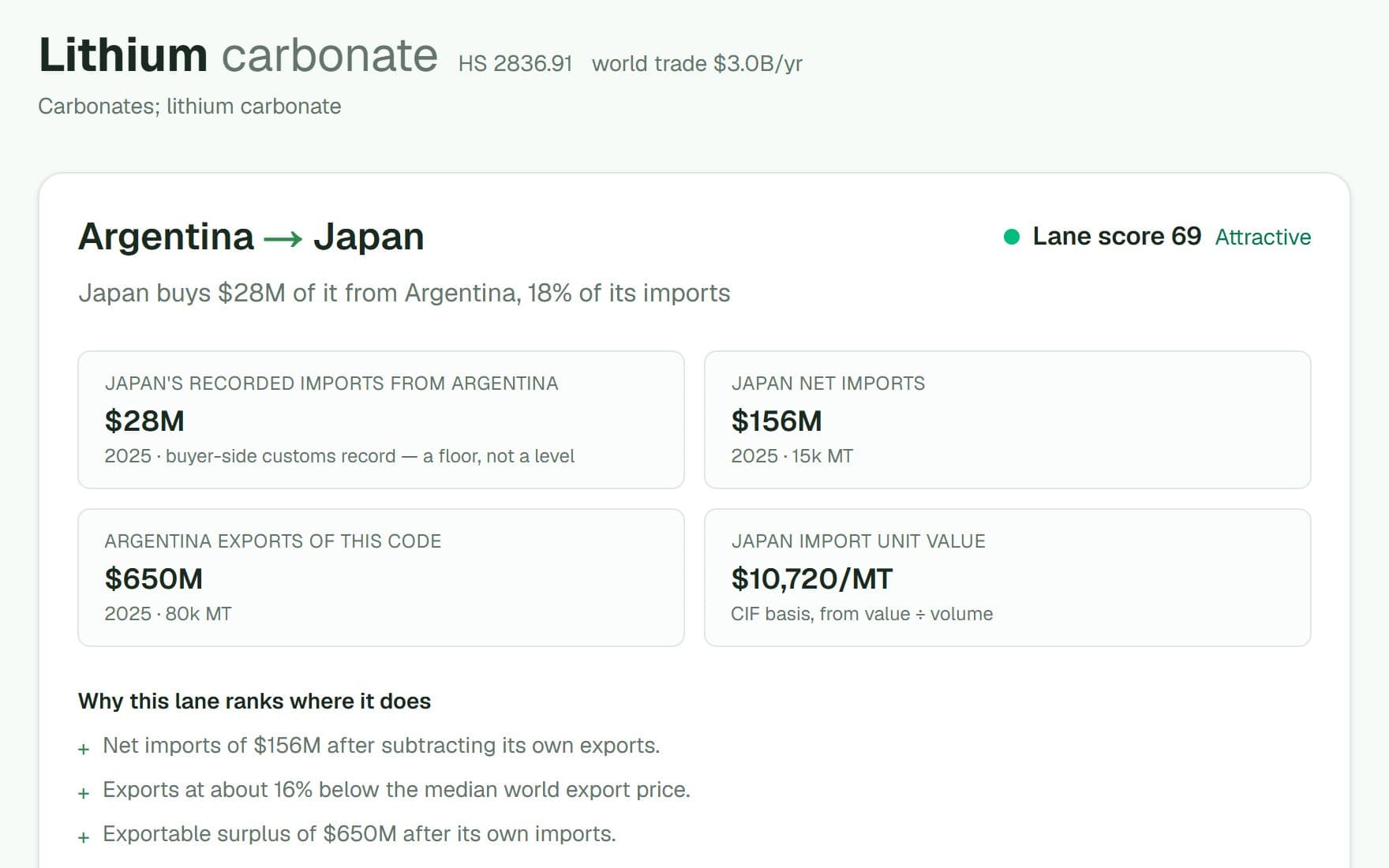The image size is (1389, 868).
Task: Select the 'Lithium carbonate' page title
Action: pyautogui.click(x=238, y=55)
